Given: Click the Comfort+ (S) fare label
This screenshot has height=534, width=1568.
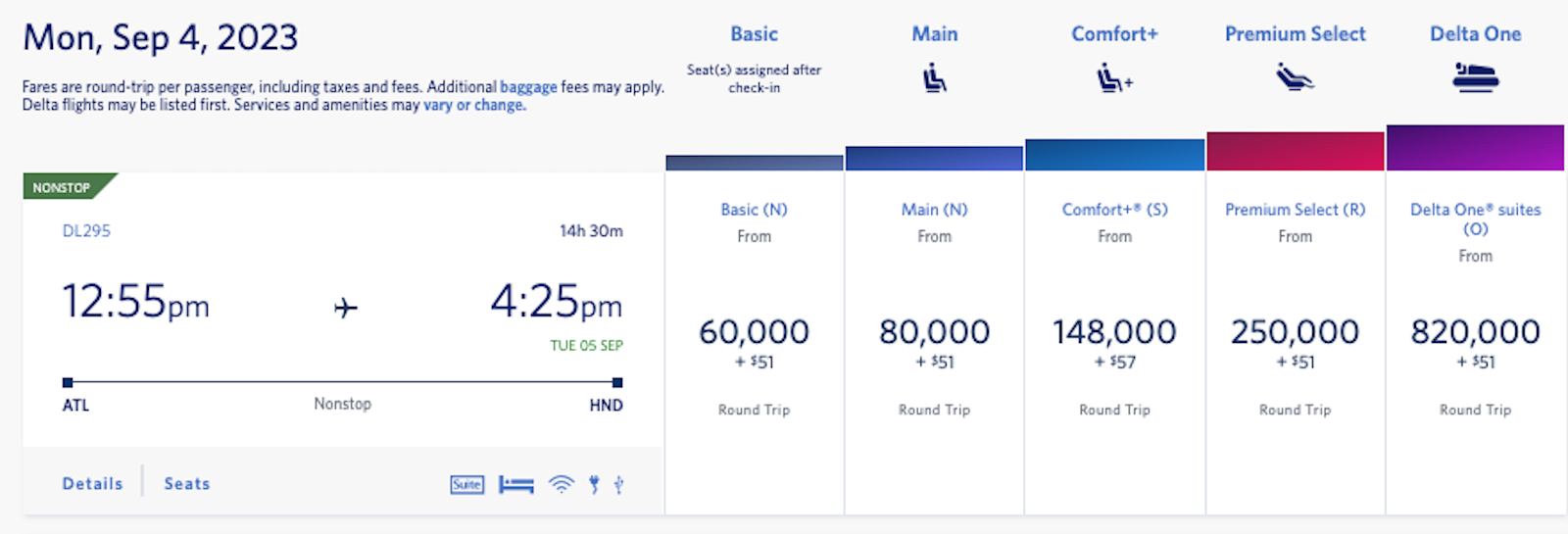Looking at the screenshot, I should coord(1114,210).
